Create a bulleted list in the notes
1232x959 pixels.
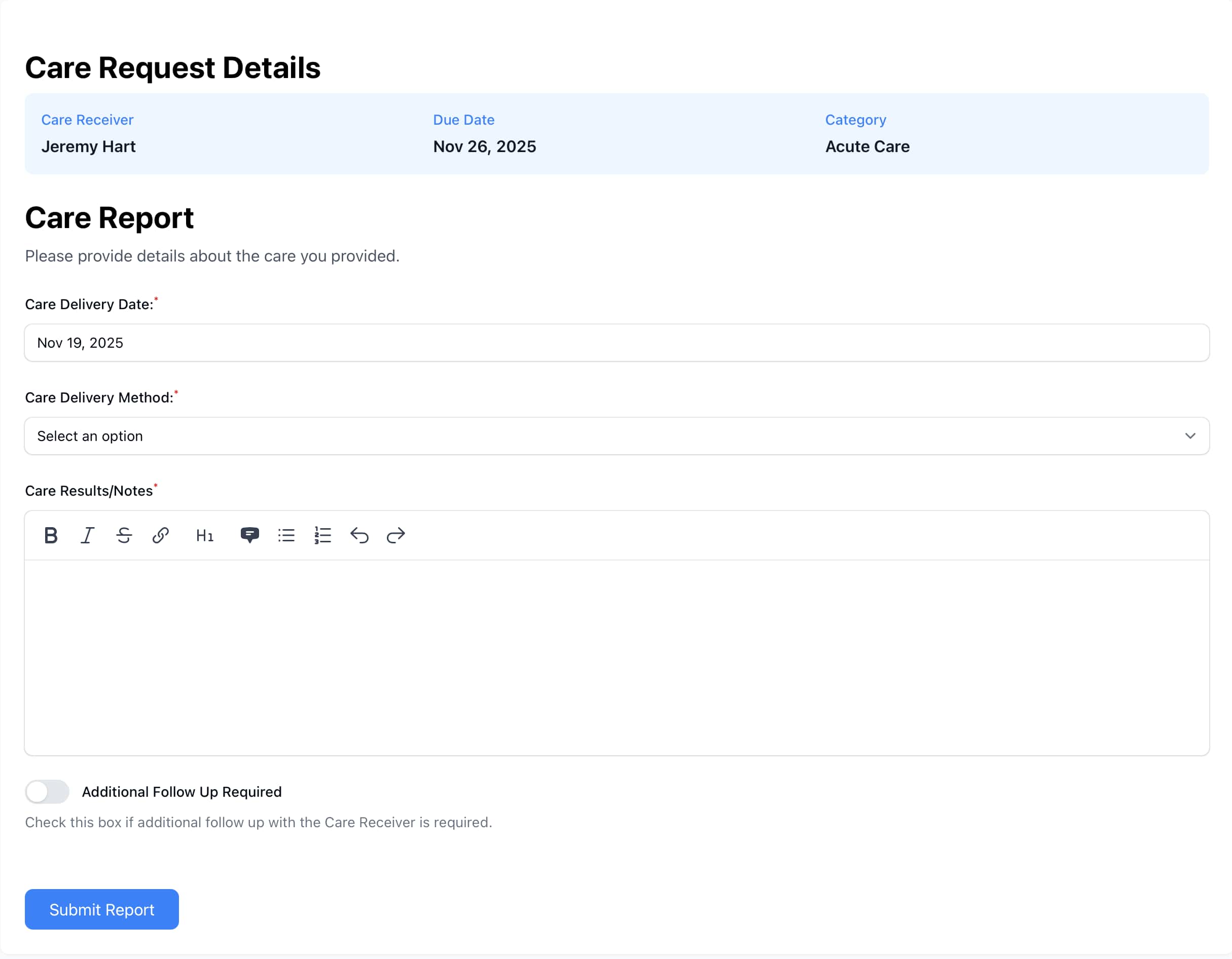[x=286, y=535]
